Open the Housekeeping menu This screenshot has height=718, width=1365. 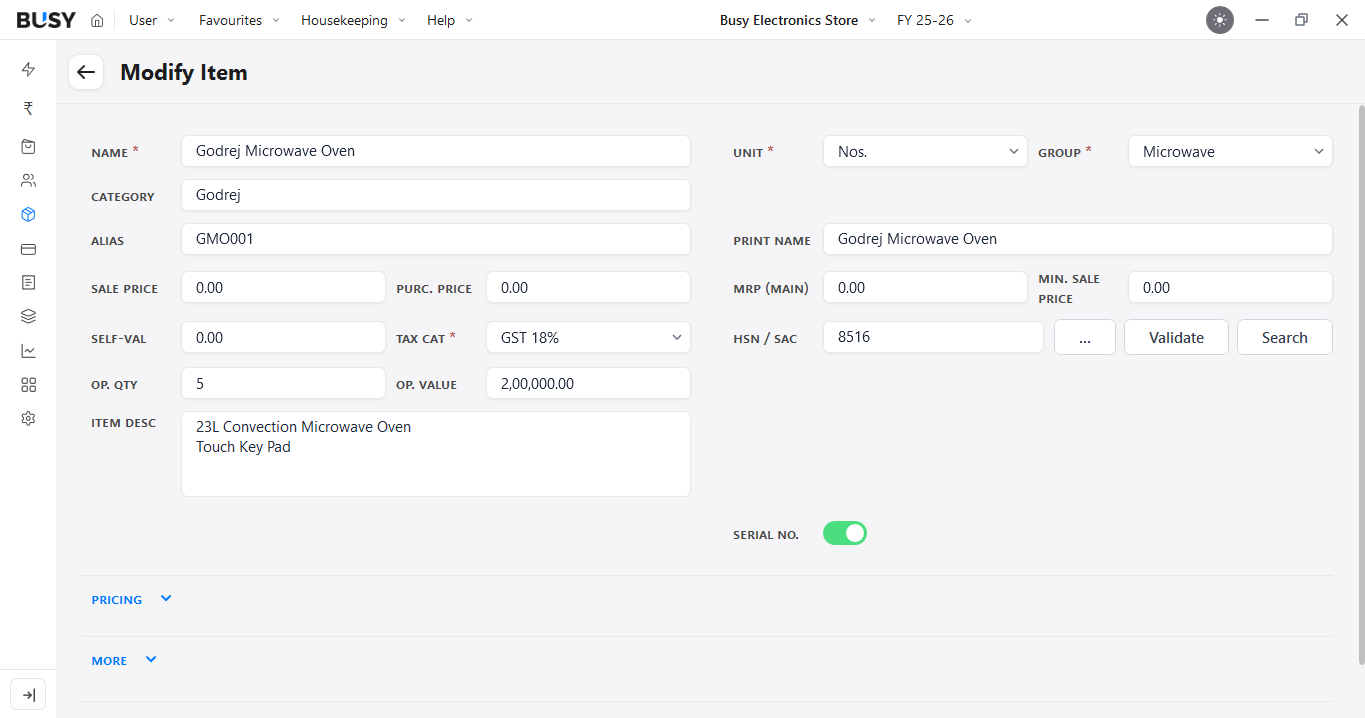[x=353, y=20]
